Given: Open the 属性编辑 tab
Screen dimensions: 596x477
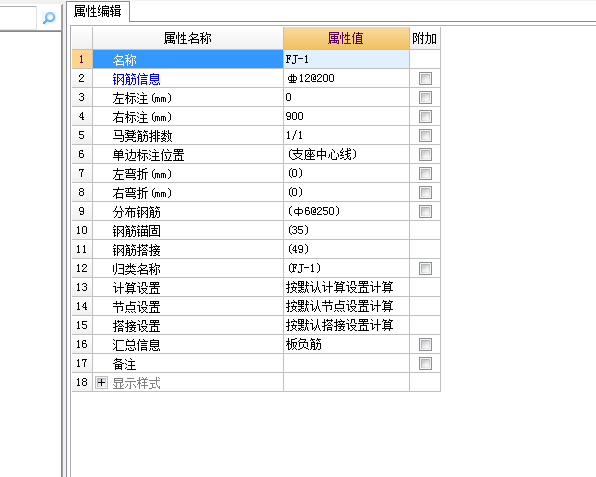Looking at the screenshot, I should (x=98, y=11).
